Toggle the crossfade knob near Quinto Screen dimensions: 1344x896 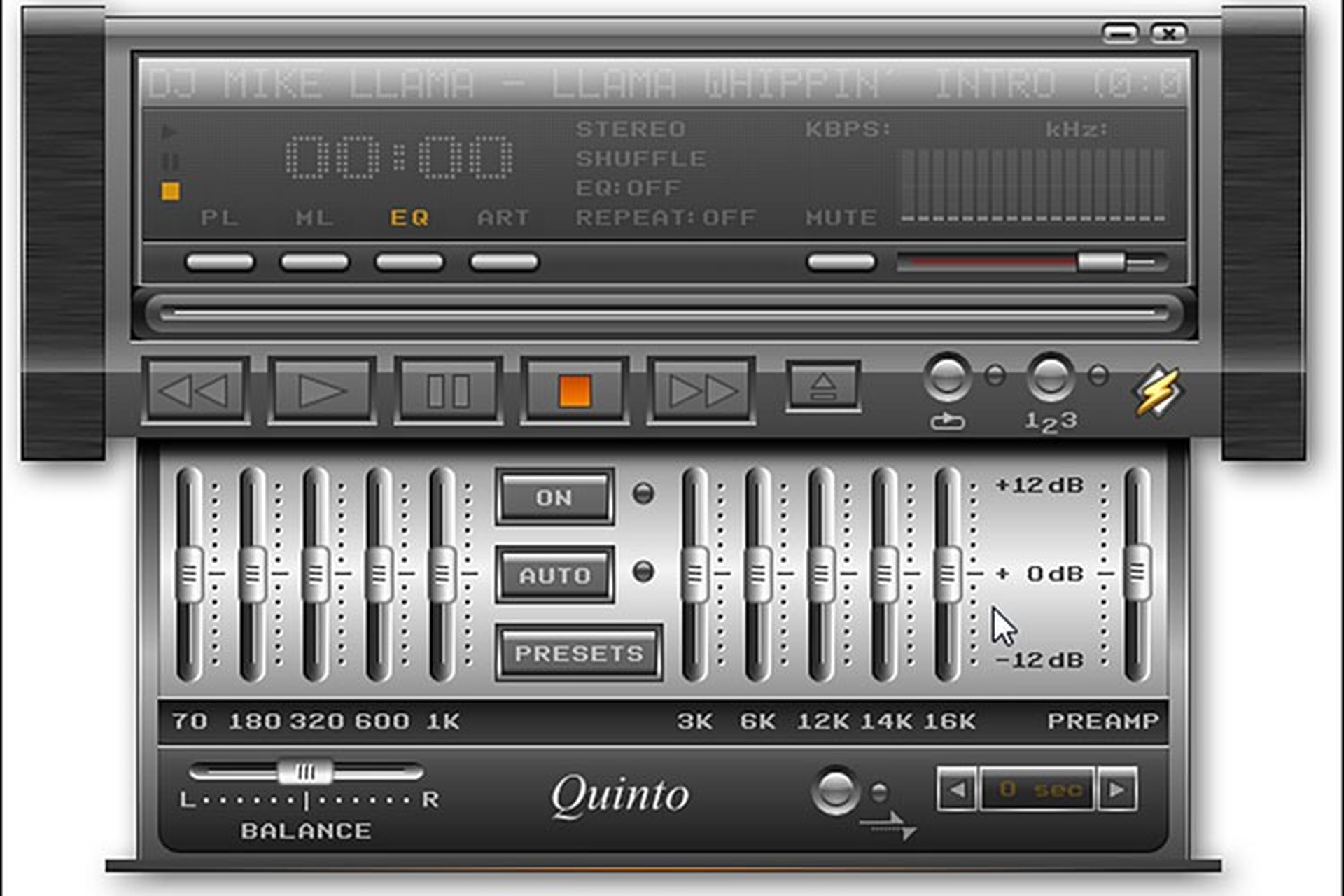835,791
